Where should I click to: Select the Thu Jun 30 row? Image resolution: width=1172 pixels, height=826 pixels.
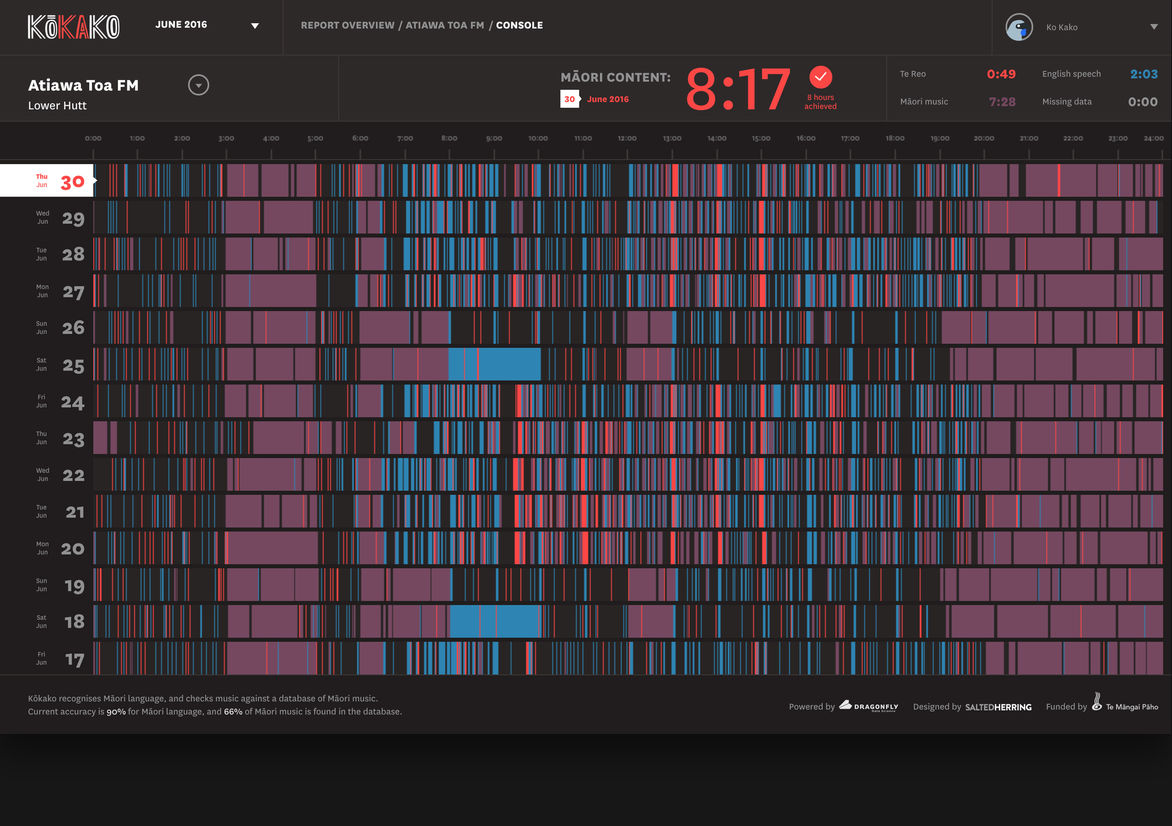(x=46, y=181)
